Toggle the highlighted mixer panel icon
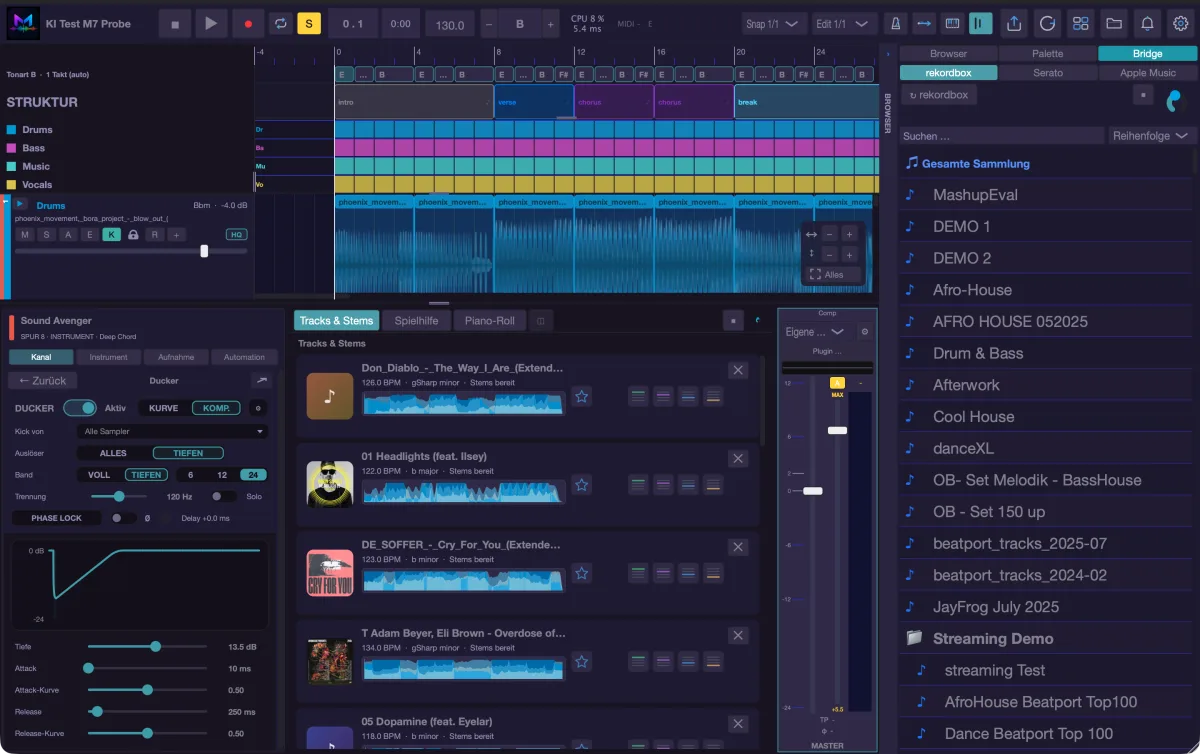The image size is (1200, 754). click(981, 23)
